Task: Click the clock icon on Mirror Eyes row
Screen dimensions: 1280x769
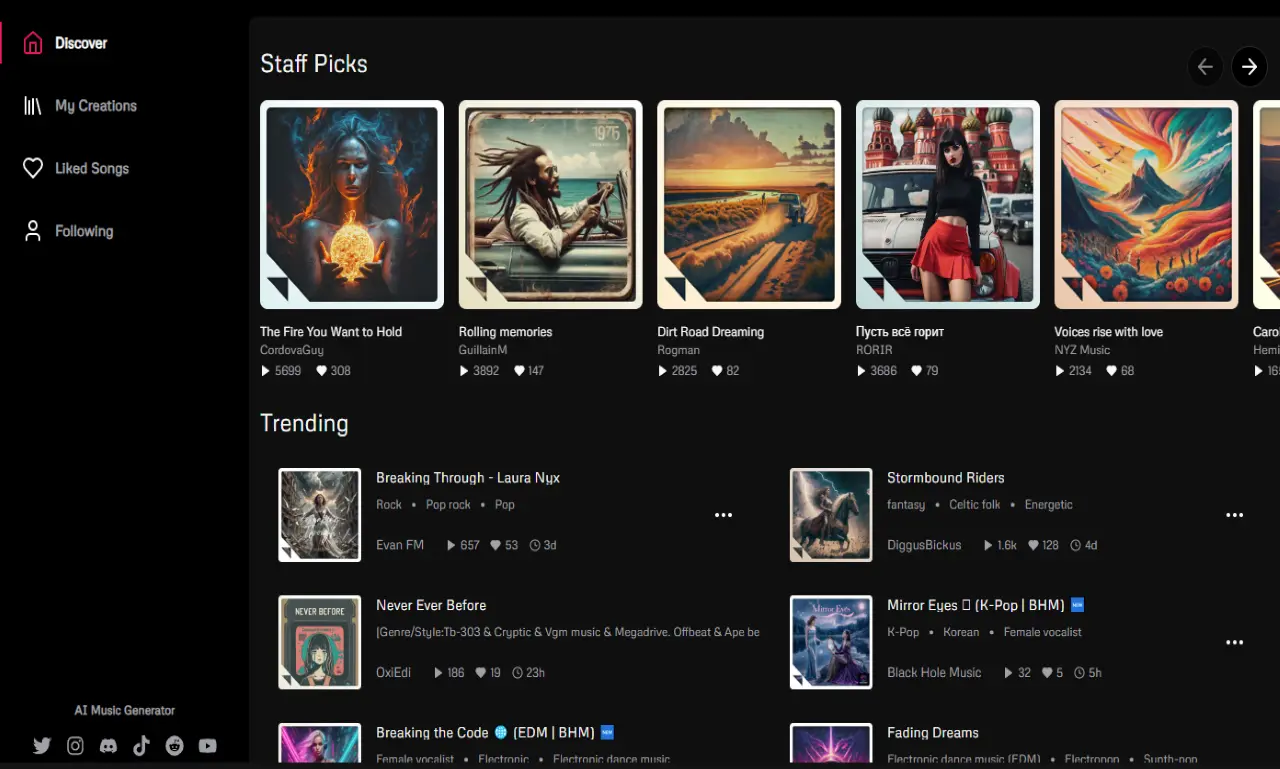Action: tap(1080, 673)
